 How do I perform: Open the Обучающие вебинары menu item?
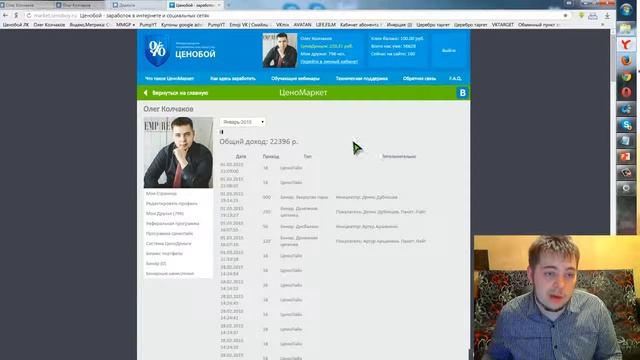(295, 78)
